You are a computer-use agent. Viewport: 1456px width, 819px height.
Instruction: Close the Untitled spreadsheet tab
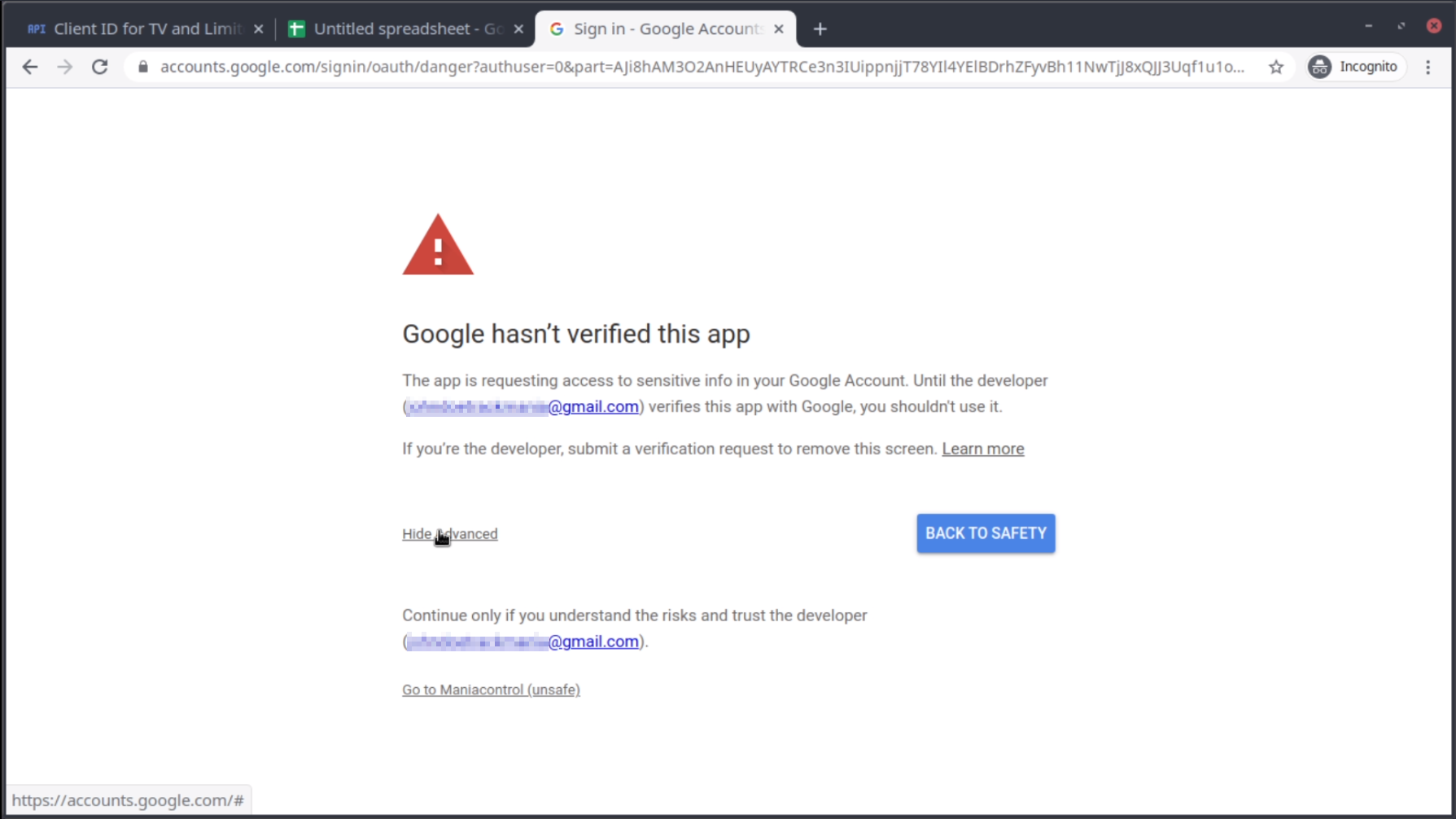click(x=518, y=29)
